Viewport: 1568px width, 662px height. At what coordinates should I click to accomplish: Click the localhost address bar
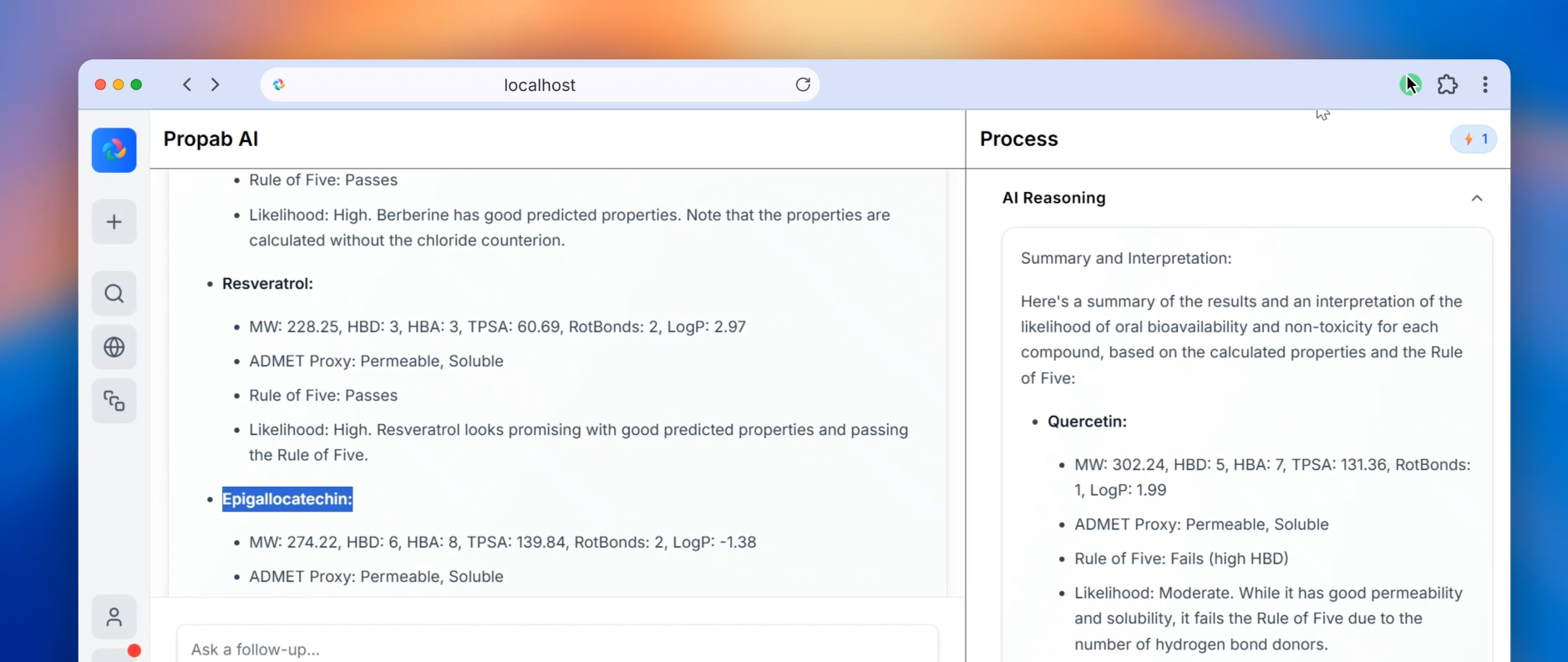click(x=540, y=85)
